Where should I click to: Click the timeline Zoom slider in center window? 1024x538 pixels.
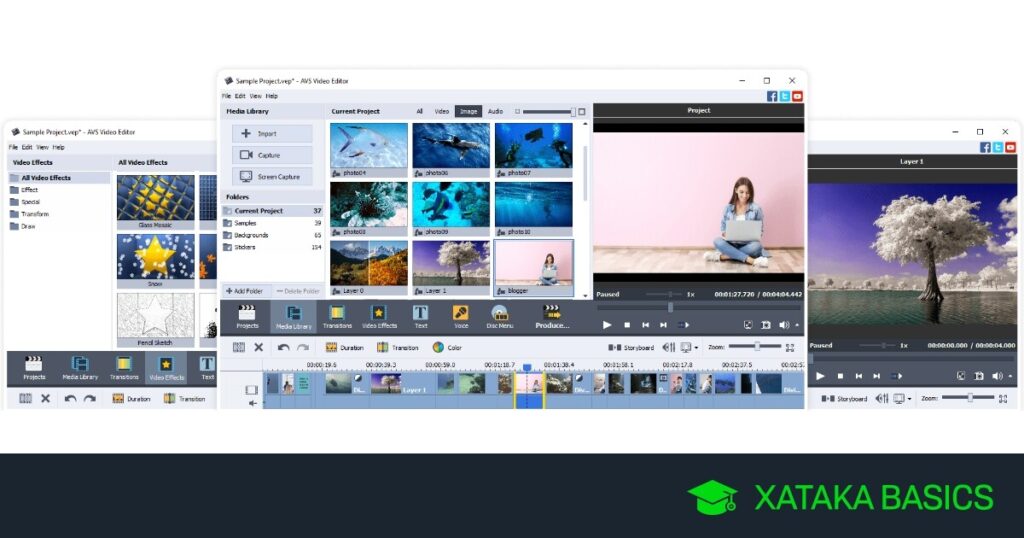755,346
